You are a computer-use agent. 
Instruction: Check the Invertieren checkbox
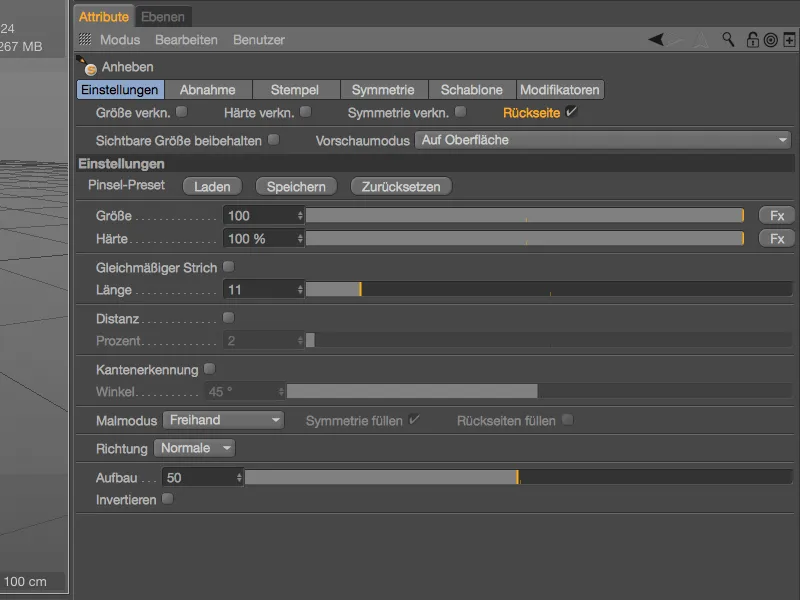click(167, 498)
